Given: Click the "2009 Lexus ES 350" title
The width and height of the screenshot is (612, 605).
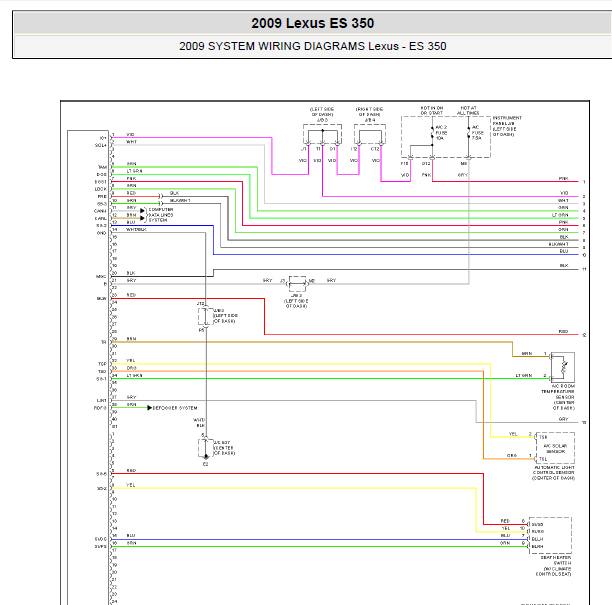Looking at the screenshot, I should [312, 23].
